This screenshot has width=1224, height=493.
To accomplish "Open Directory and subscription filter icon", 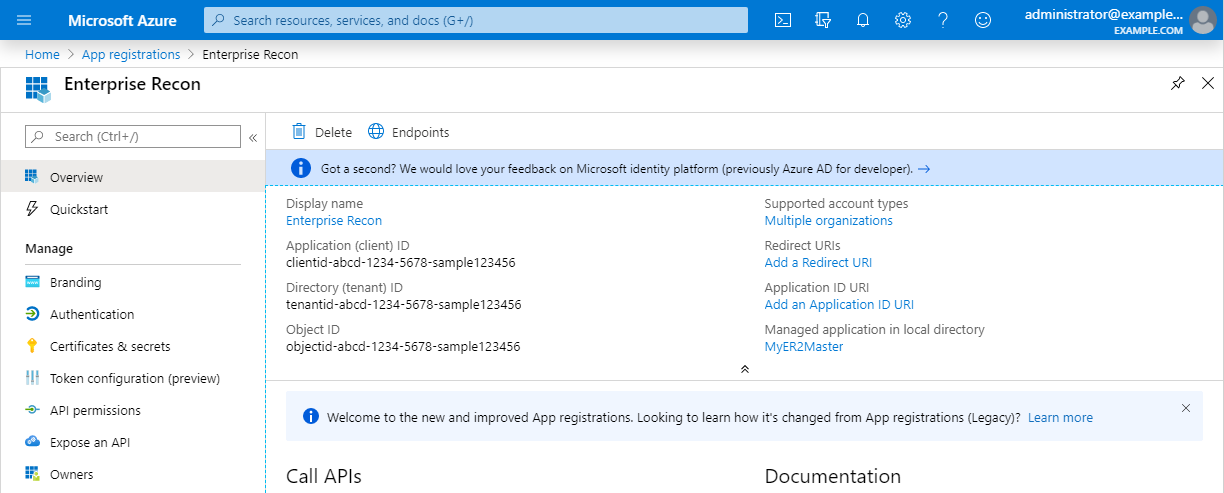I will click(x=823, y=20).
